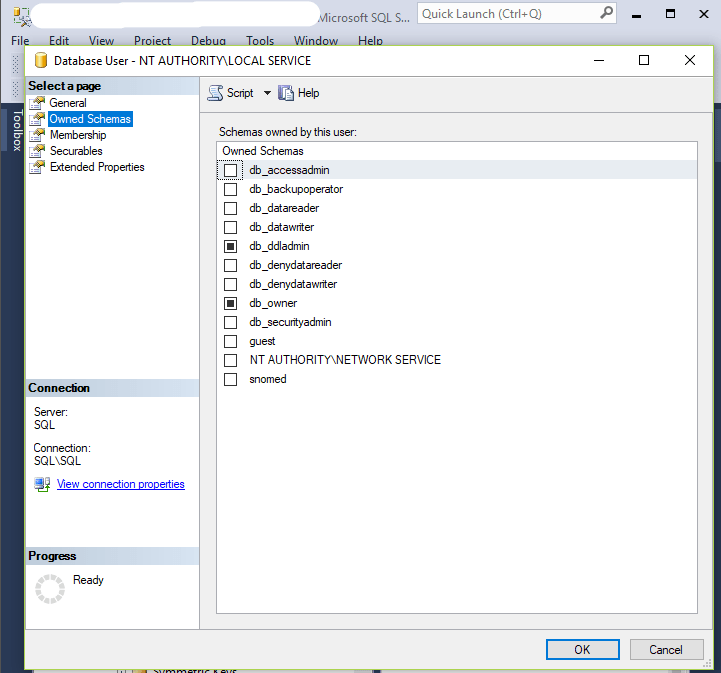The image size is (721, 673).
Task: Maximize the Database User dialog
Action: point(644,60)
